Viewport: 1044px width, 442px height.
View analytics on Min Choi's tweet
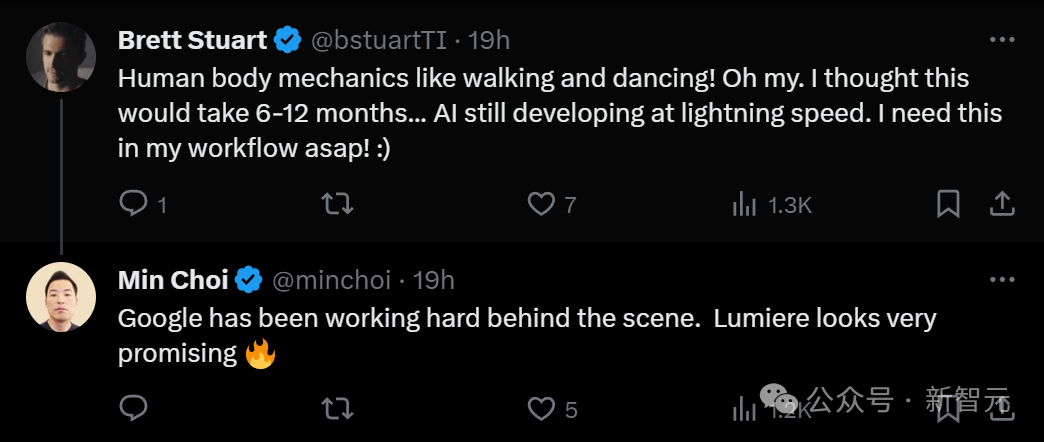pyautogui.click(x=745, y=408)
